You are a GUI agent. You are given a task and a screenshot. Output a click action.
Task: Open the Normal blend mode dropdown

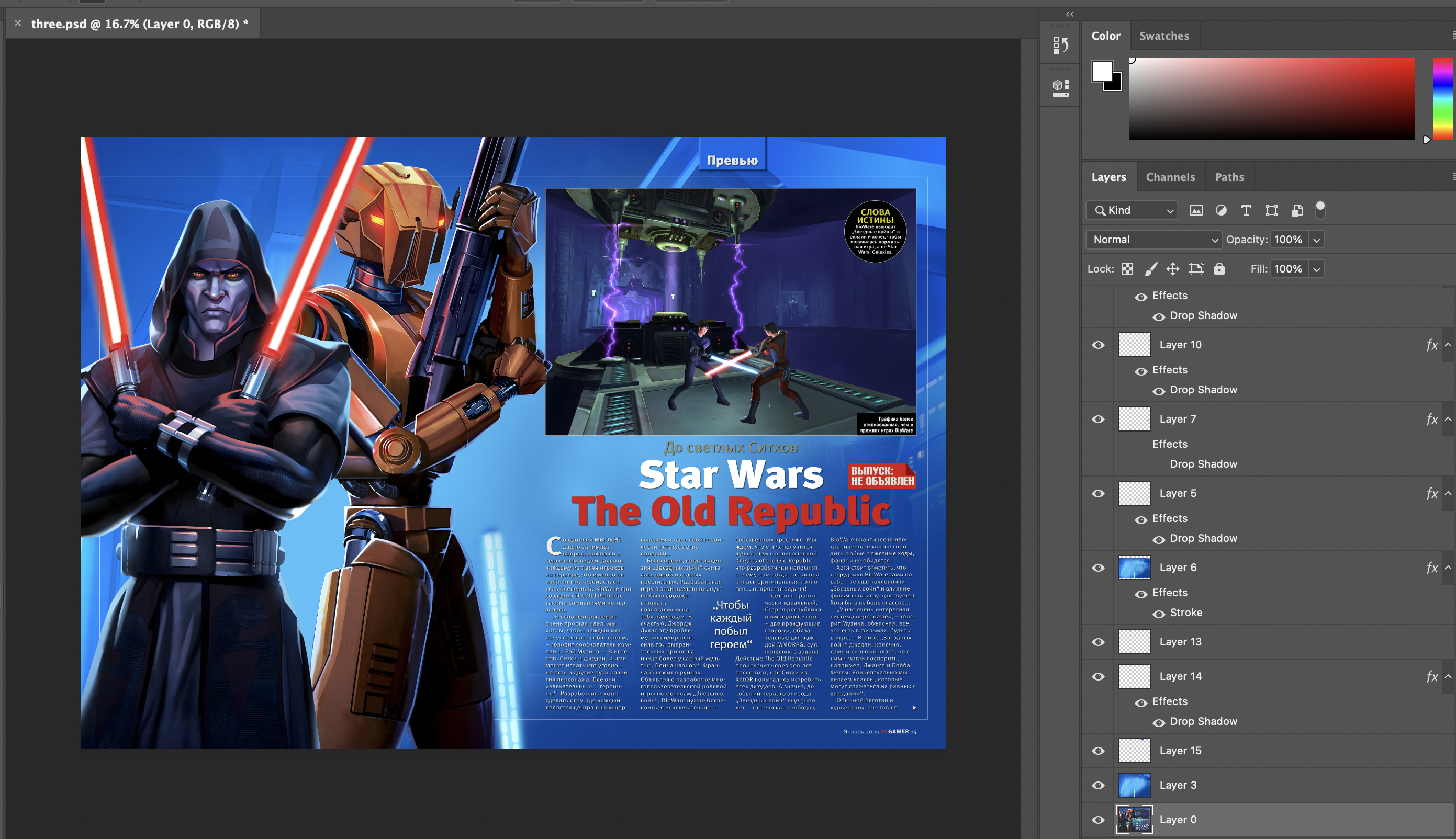[x=1155, y=240]
